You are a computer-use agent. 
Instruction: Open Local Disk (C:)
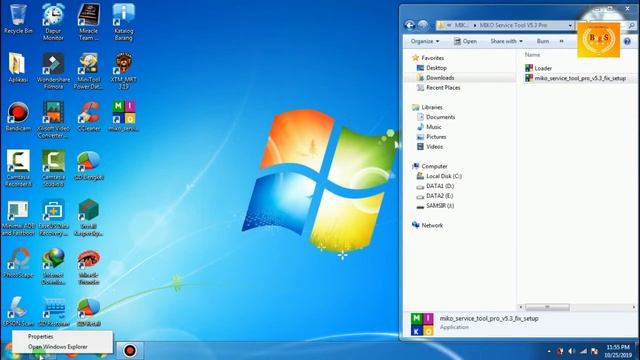point(439,176)
